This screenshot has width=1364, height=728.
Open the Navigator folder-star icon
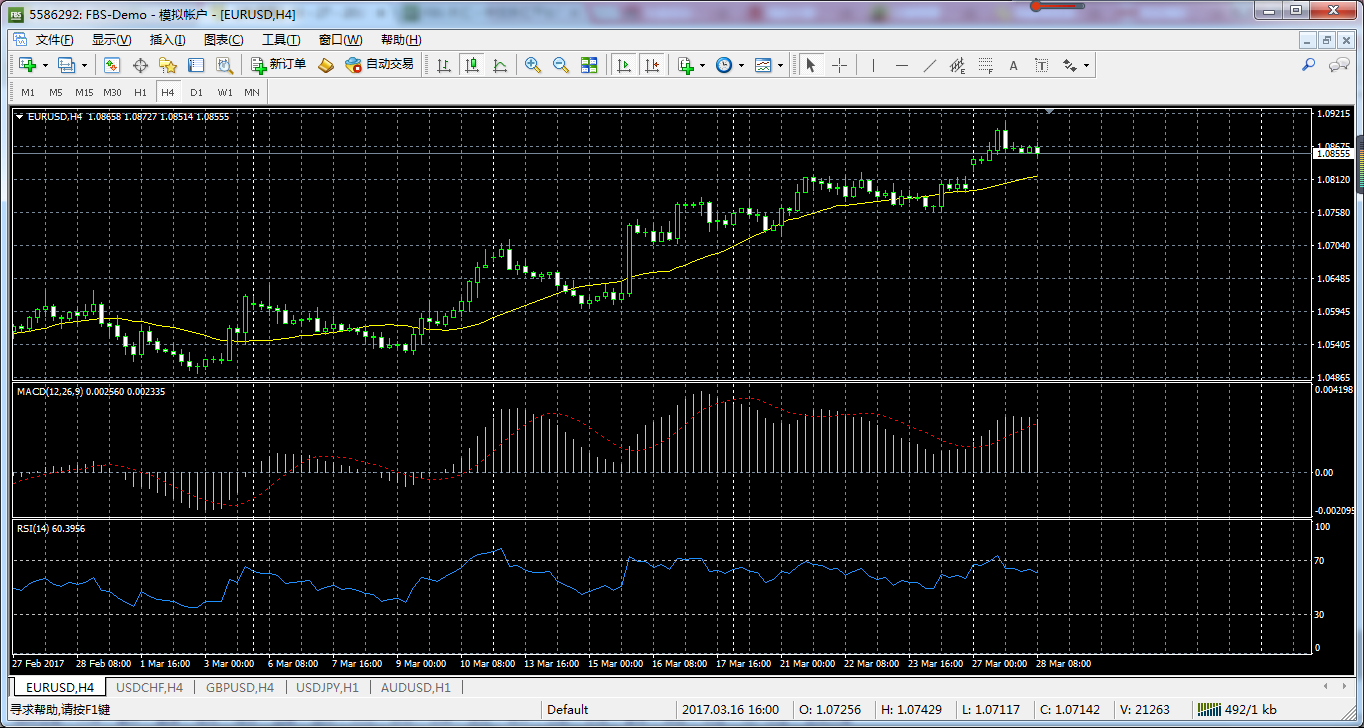(x=168, y=65)
